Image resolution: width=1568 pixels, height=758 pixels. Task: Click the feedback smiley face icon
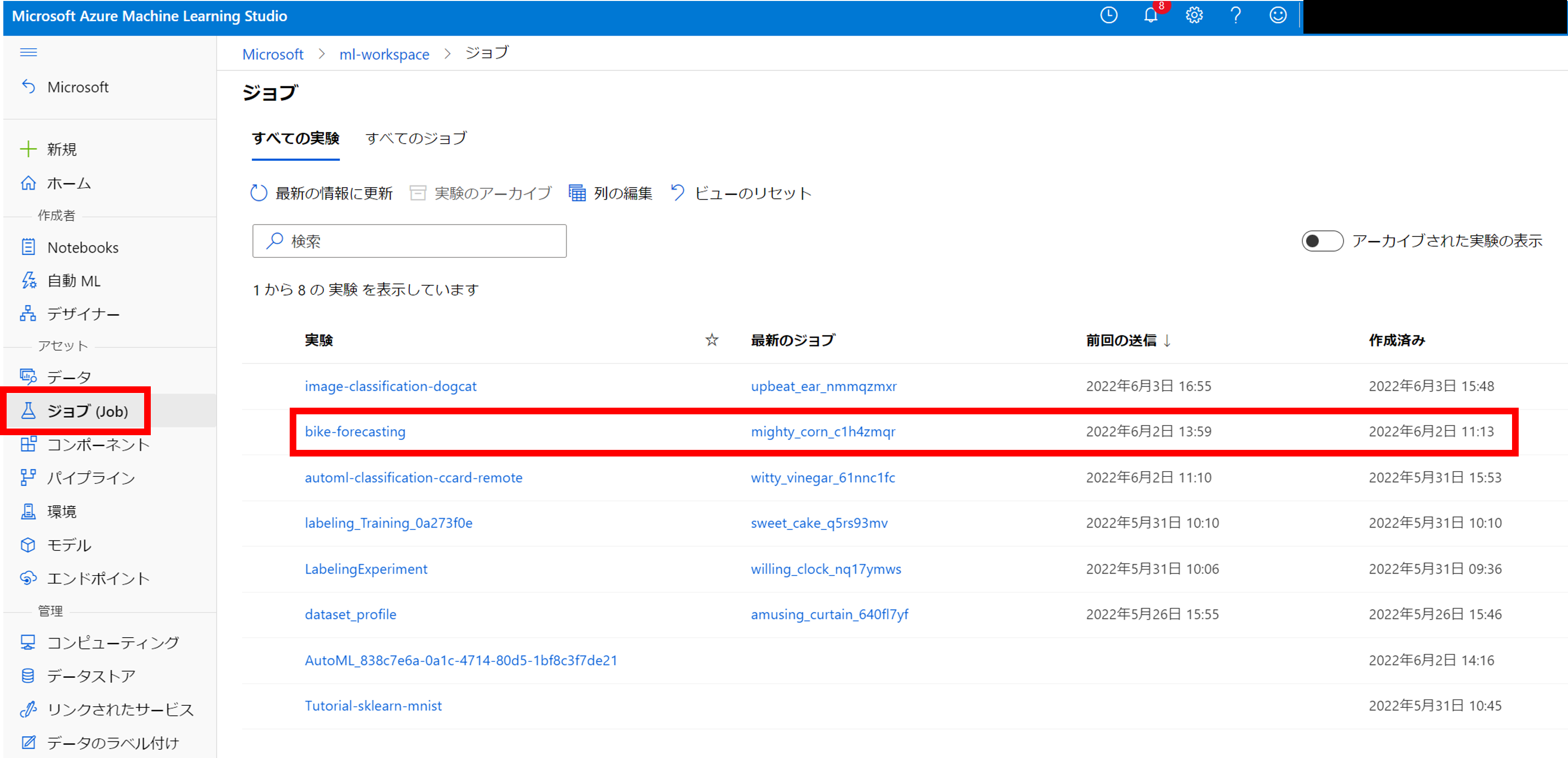(1278, 16)
